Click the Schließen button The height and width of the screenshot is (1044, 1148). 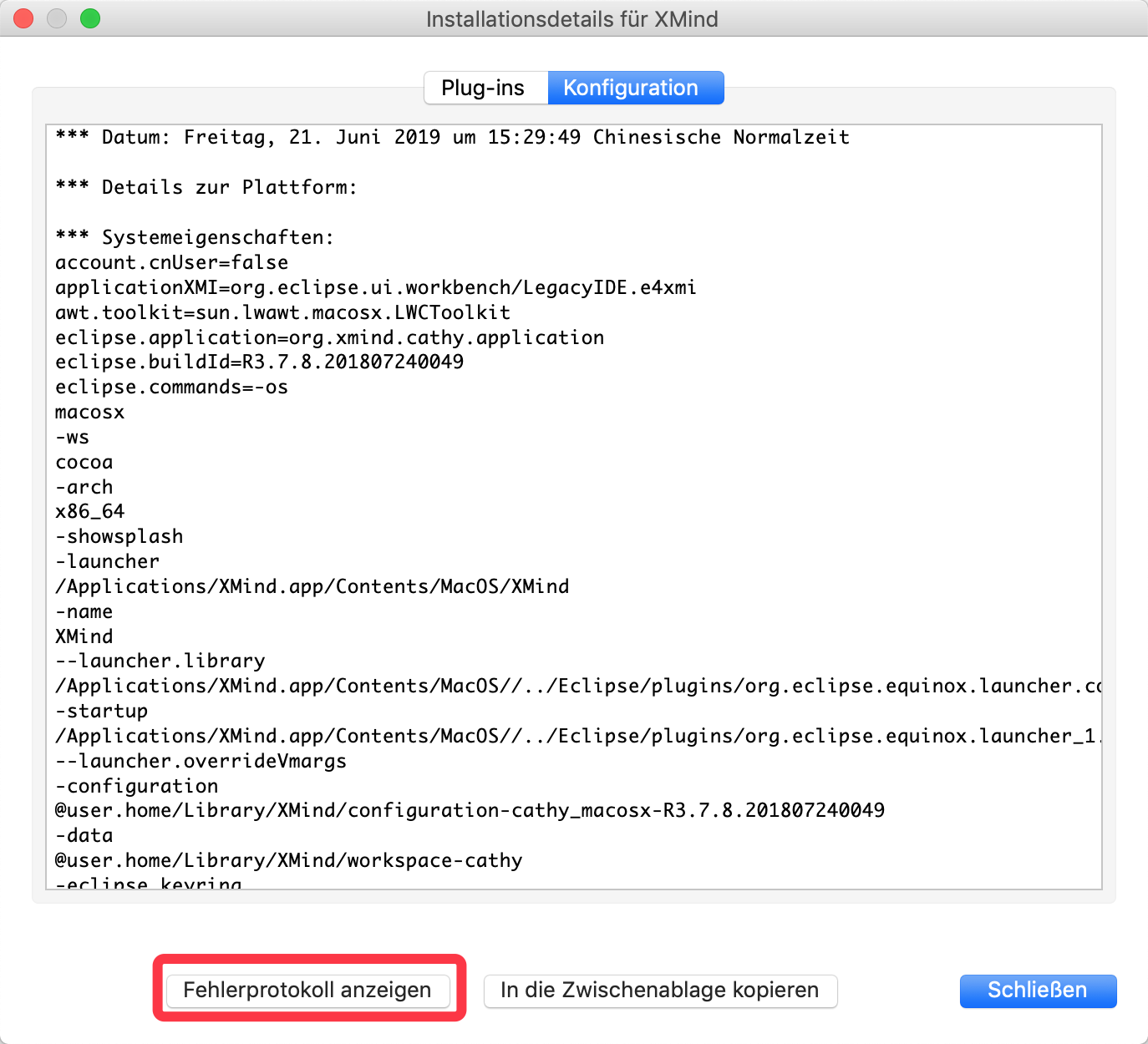click(x=1038, y=991)
